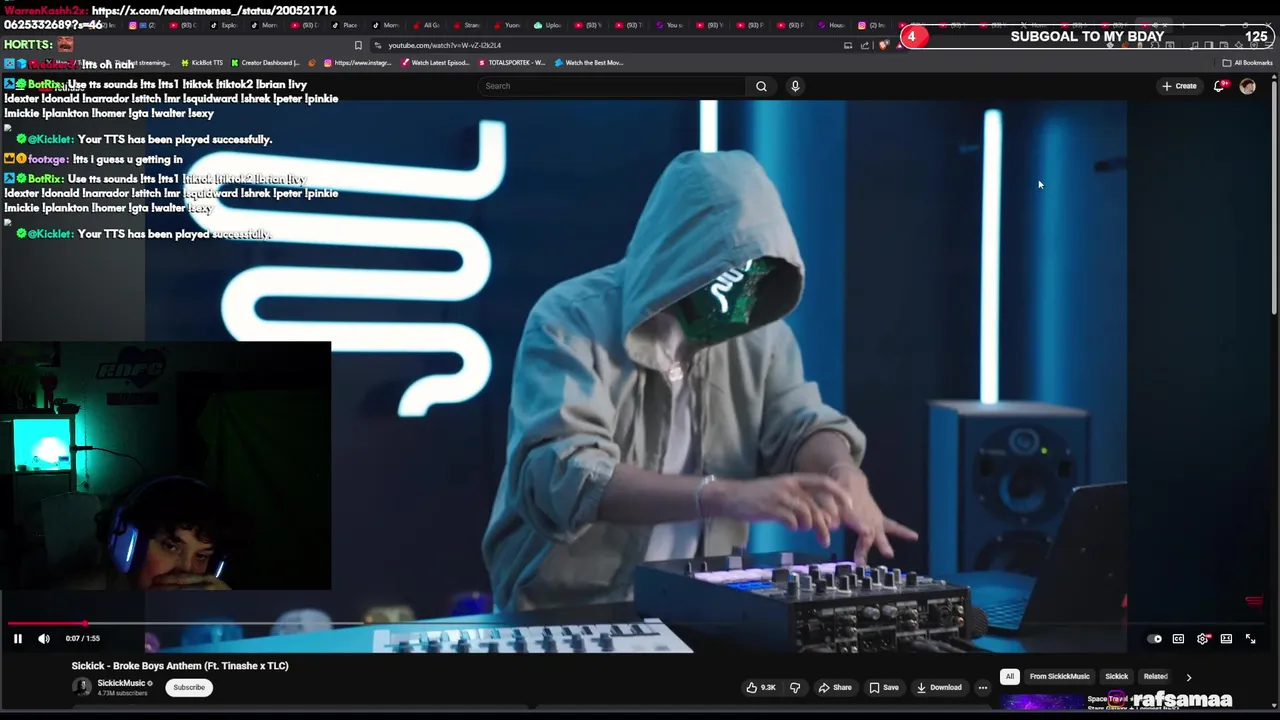Click the browser address bar URL
1280x720 pixels.
point(444,45)
